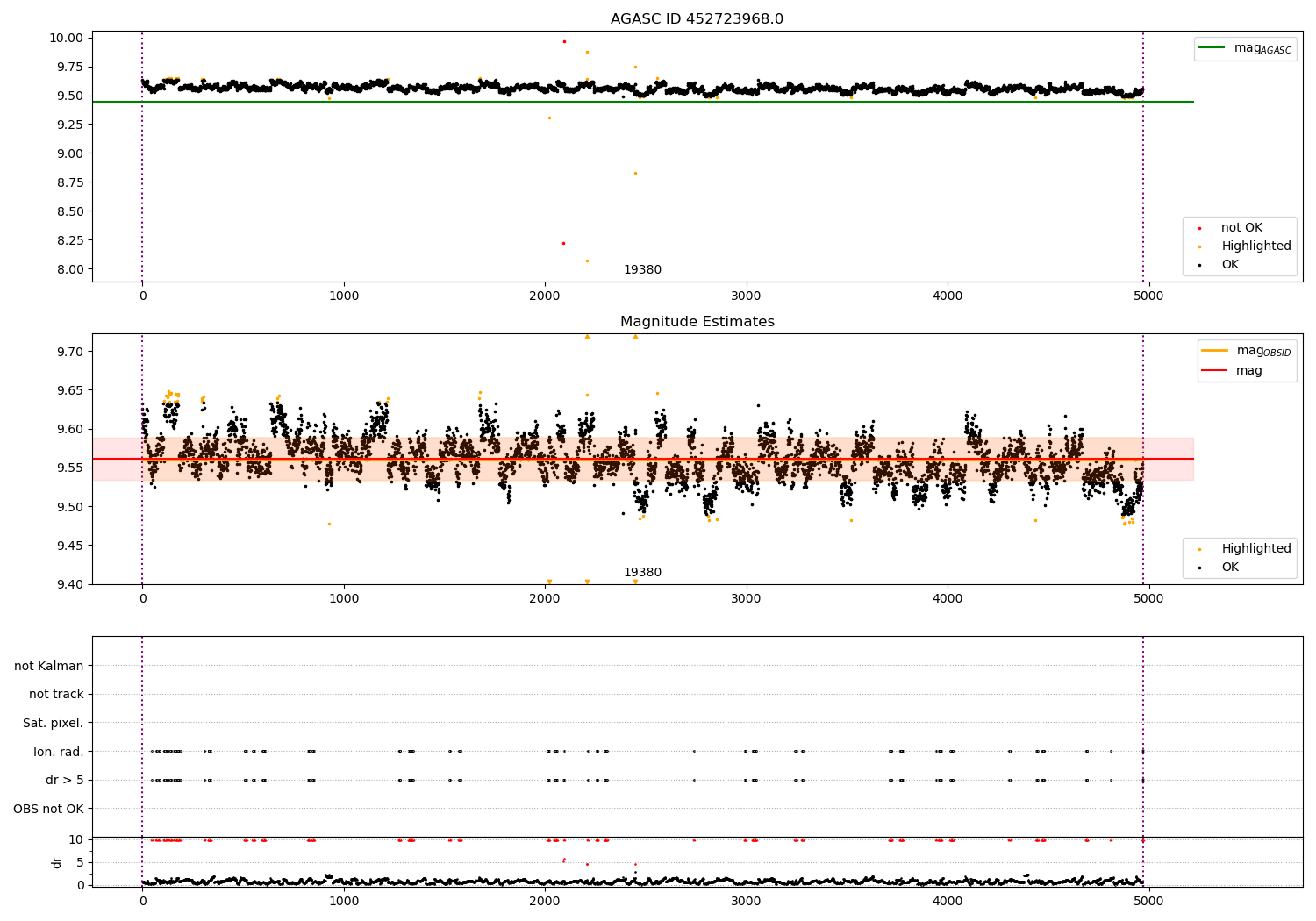Screen dimensions: 1316x921
Task: Click the red not-OK point near 8.22
Action: tap(563, 243)
